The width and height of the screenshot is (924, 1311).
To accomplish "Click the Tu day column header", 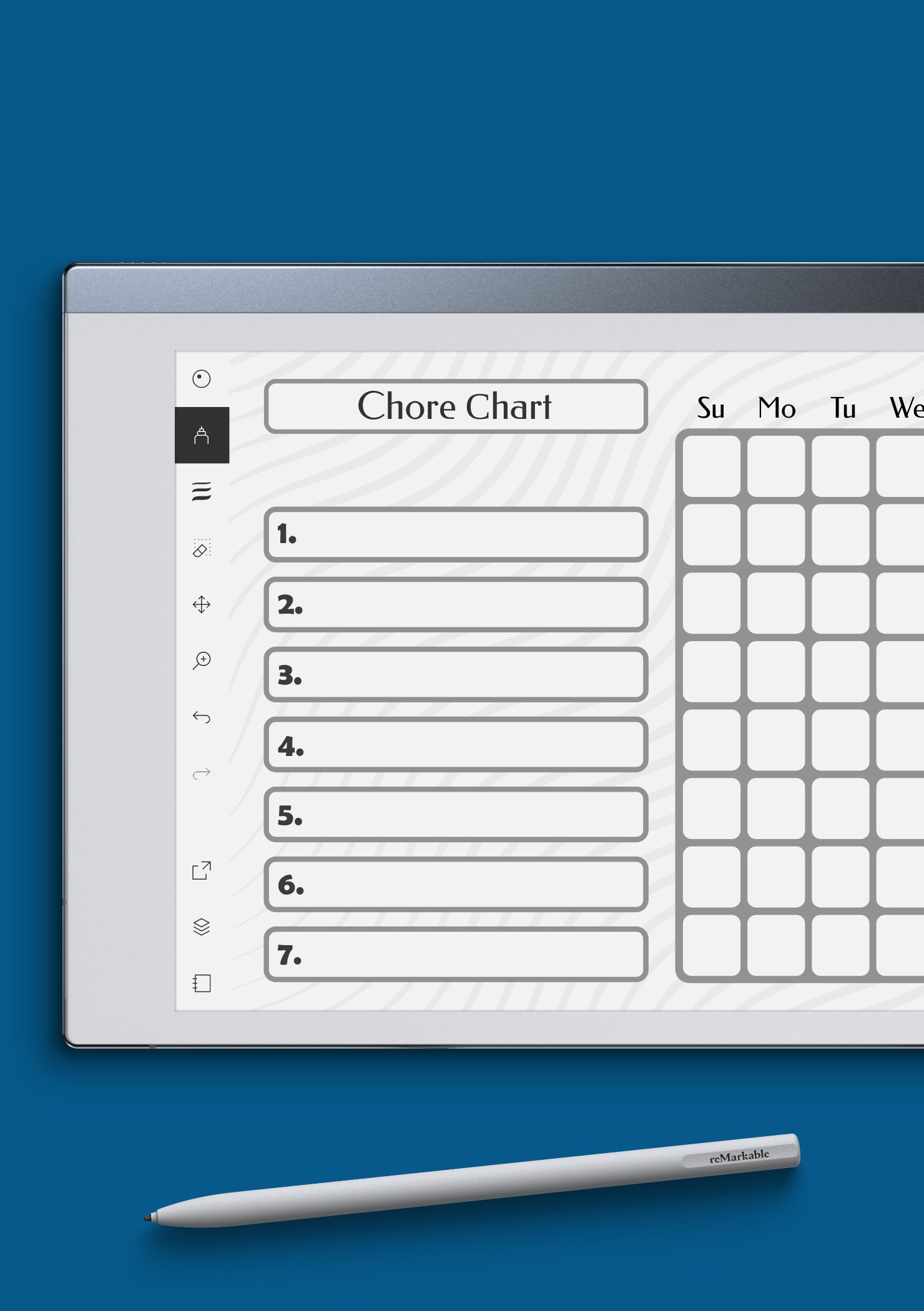I will [x=843, y=409].
